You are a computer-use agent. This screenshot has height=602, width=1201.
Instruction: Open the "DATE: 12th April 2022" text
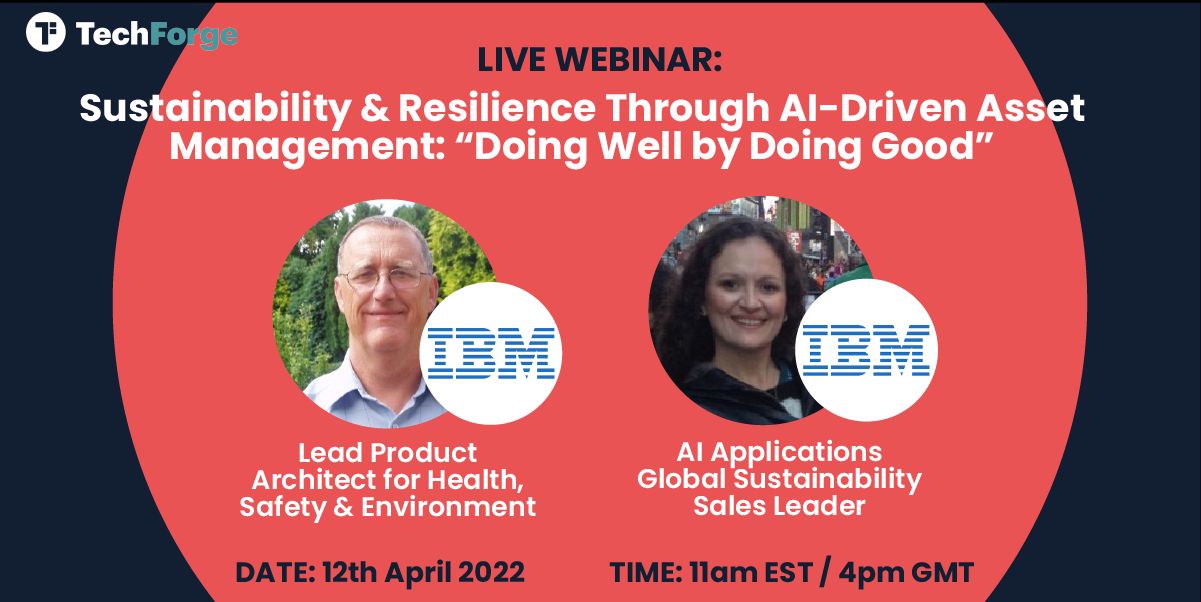coord(380,572)
